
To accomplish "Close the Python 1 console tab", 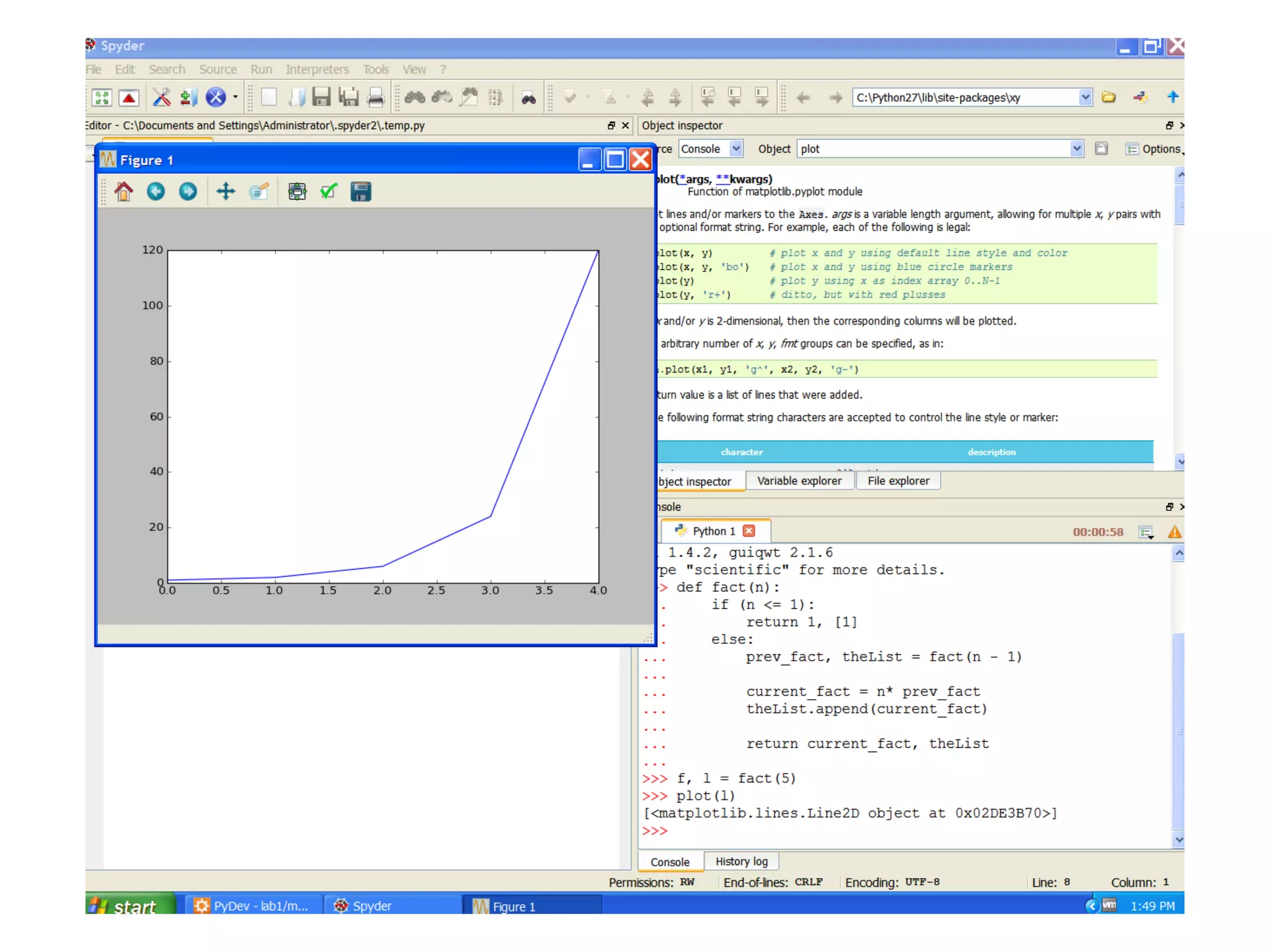I will pos(749,531).
